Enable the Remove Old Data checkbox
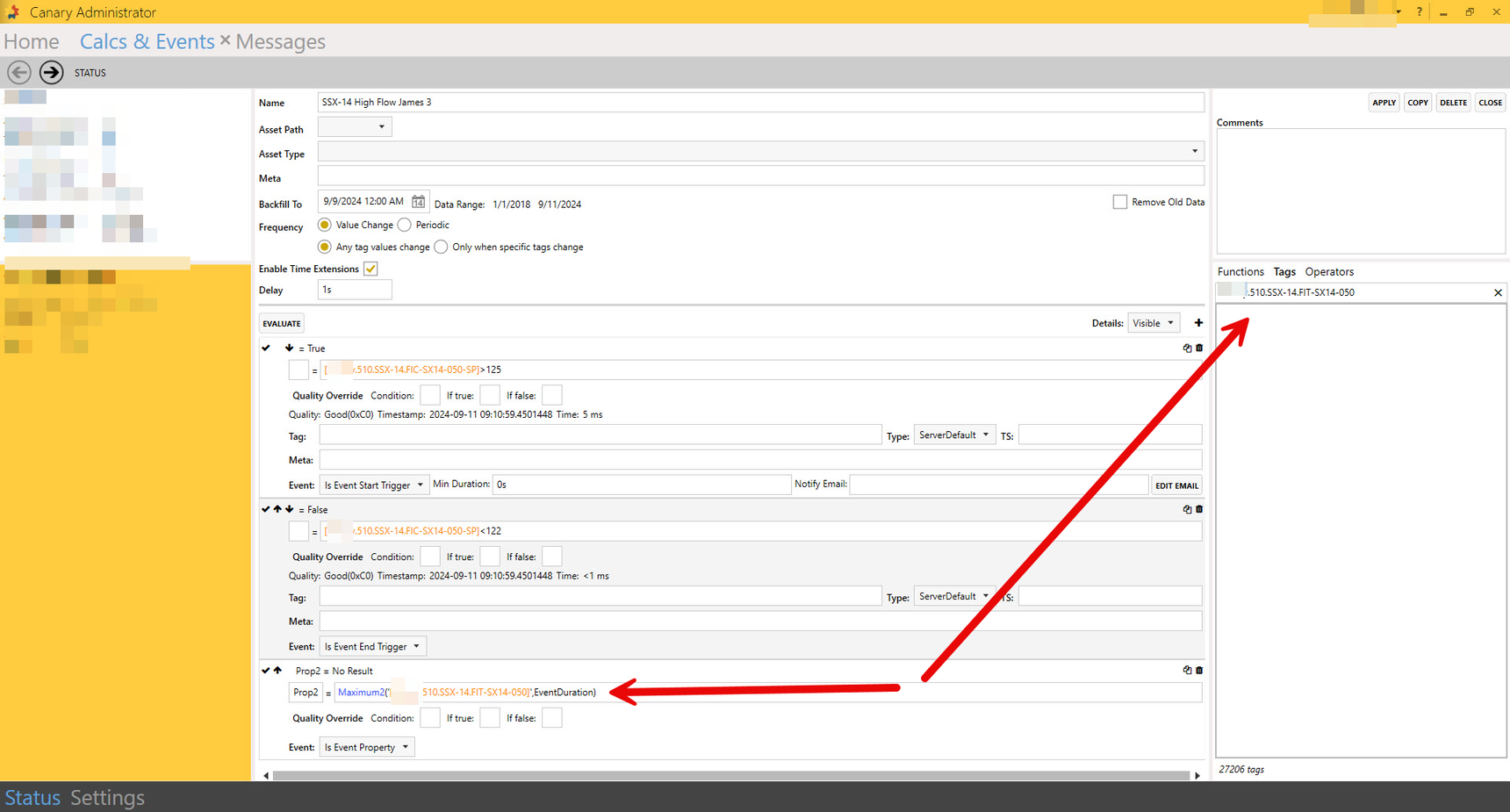The width and height of the screenshot is (1510, 812). [x=1120, y=202]
